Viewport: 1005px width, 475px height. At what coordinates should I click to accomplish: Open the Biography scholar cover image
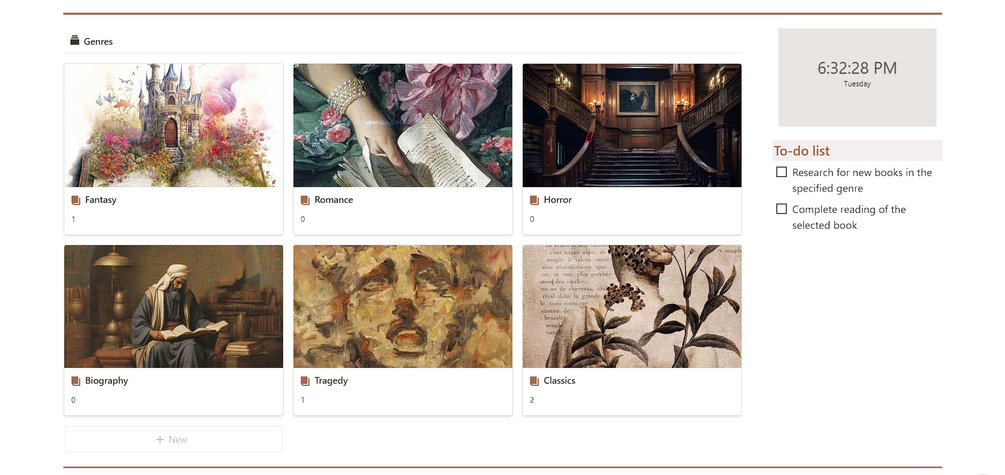point(174,306)
